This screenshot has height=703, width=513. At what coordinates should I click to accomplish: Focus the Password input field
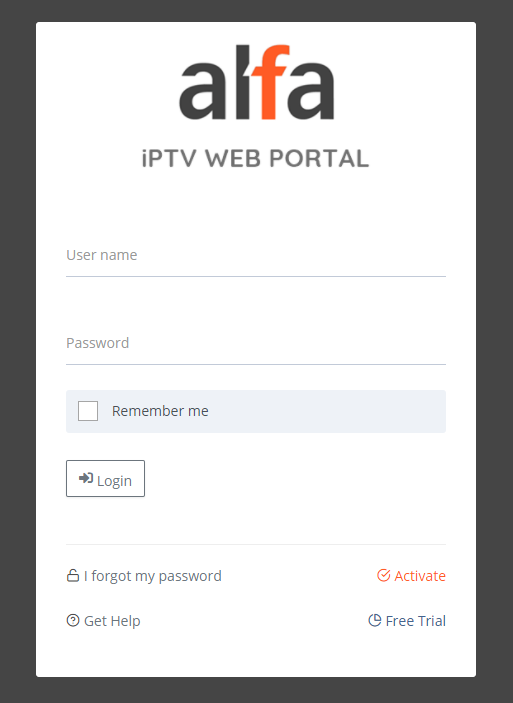[x=256, y=343]
